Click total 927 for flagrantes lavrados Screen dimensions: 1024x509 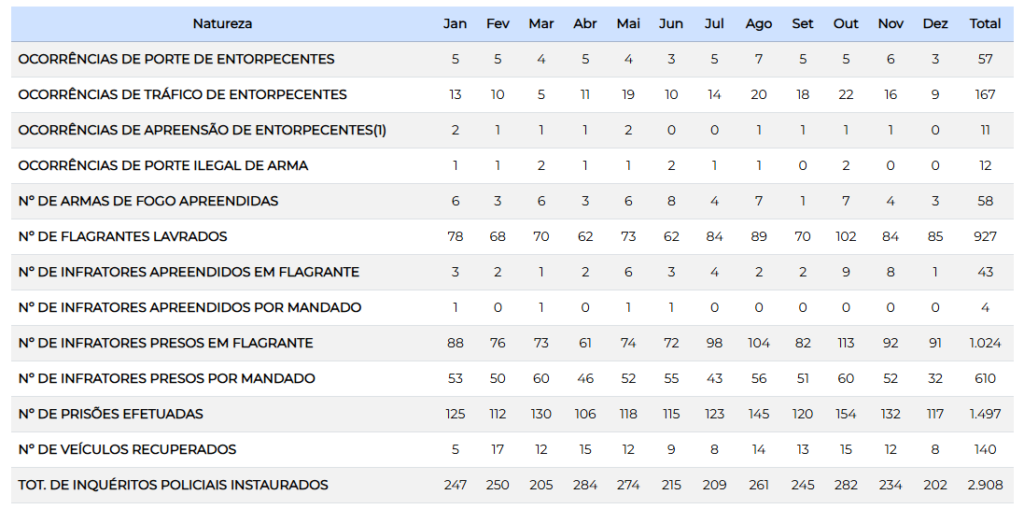985,237
